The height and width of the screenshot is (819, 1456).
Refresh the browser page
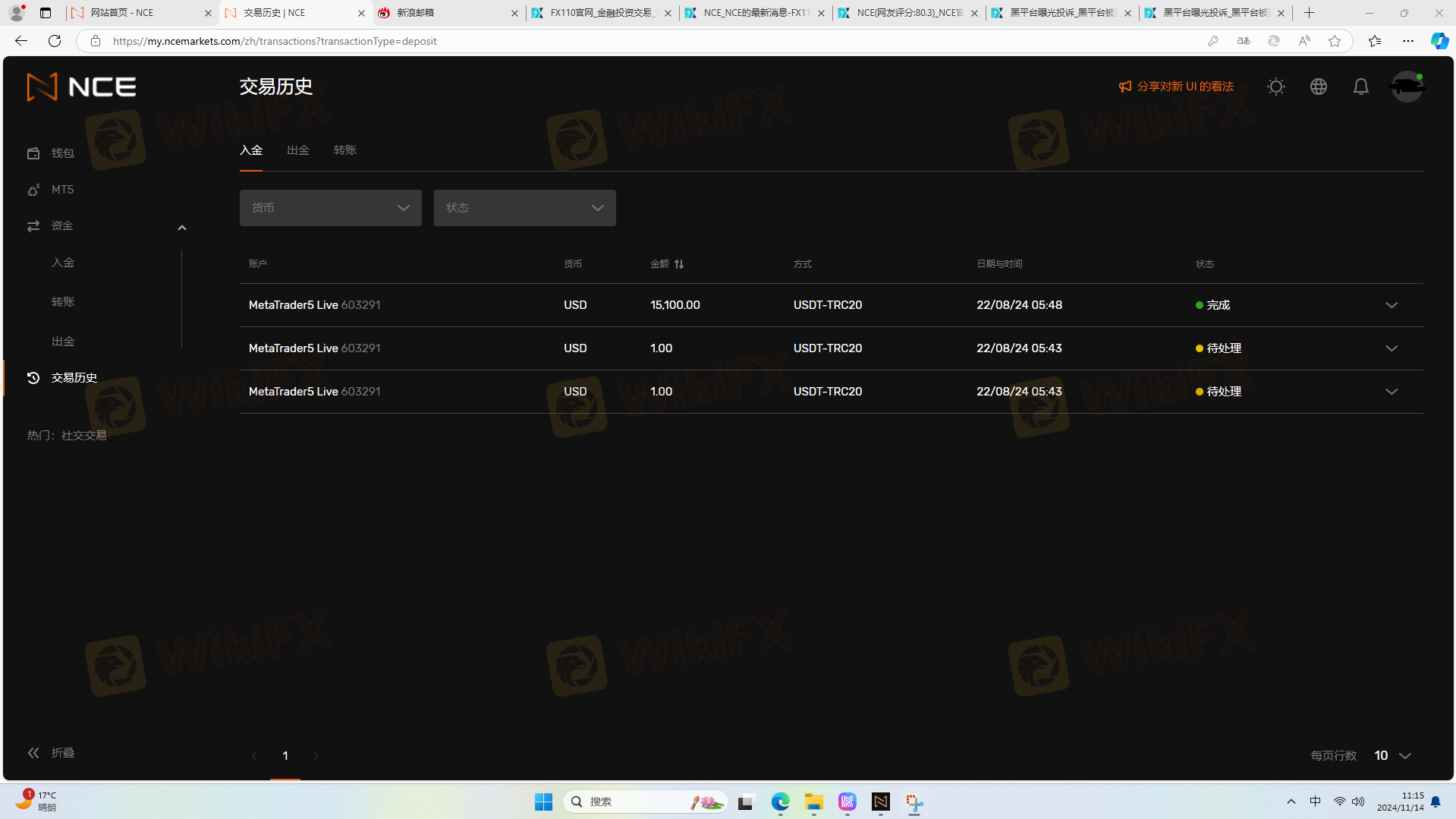[55, 41]
